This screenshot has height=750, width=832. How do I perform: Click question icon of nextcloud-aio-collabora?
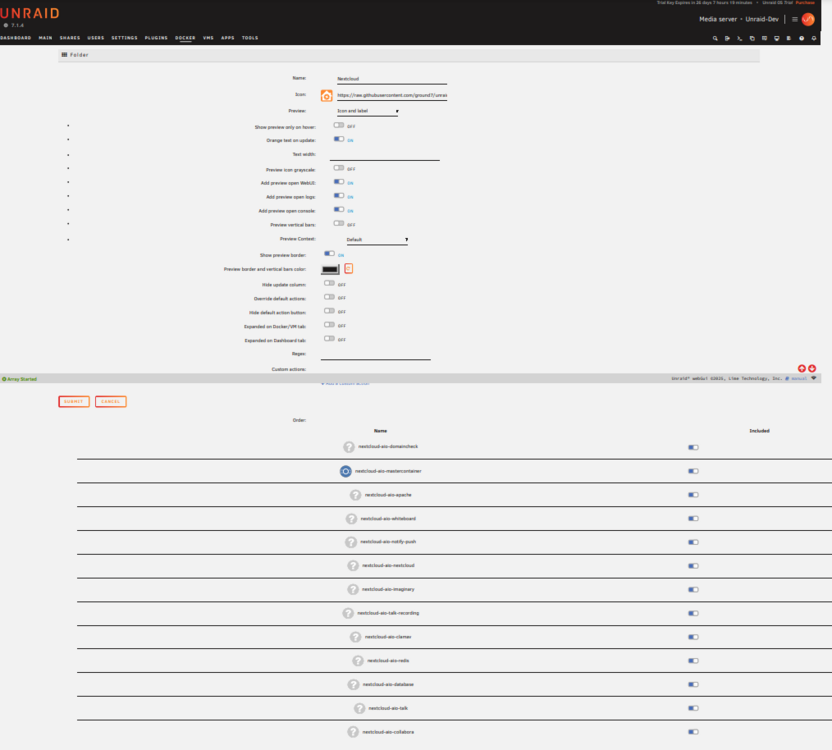pos(353,732)
